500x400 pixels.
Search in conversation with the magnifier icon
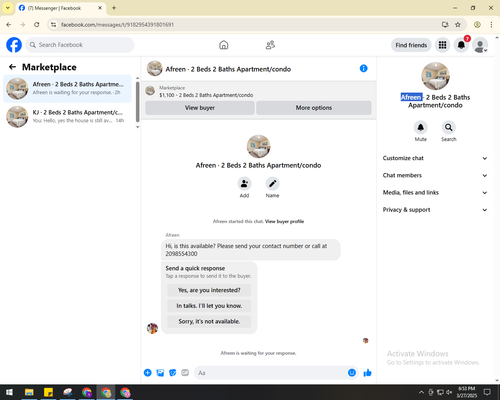(449, 127)
